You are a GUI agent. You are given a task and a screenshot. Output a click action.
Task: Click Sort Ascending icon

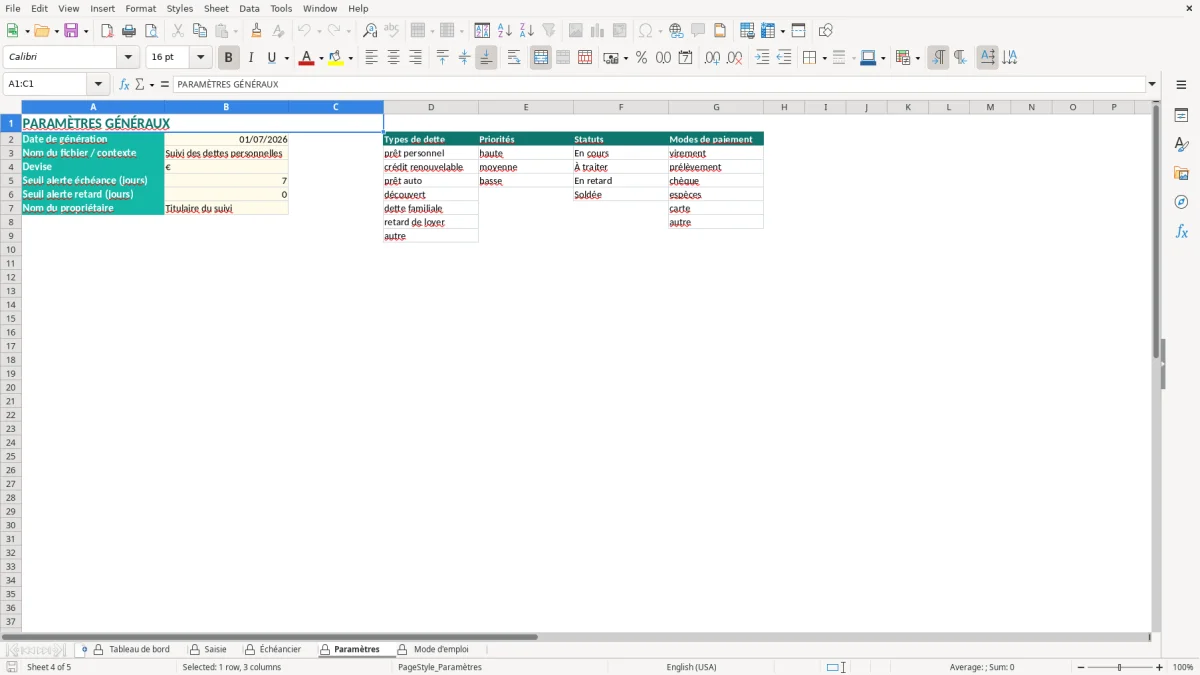click(505, 31)
